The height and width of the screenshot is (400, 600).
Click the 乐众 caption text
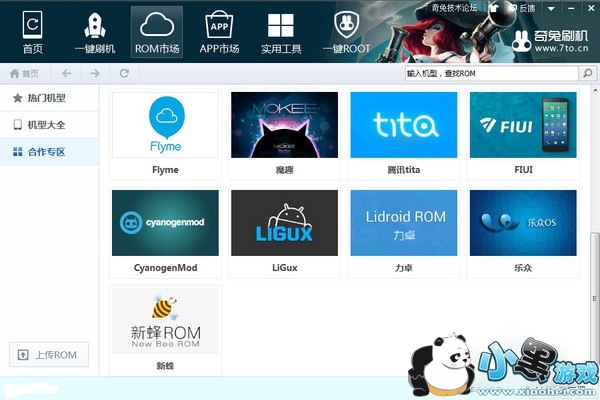click(x=523, y=268)
